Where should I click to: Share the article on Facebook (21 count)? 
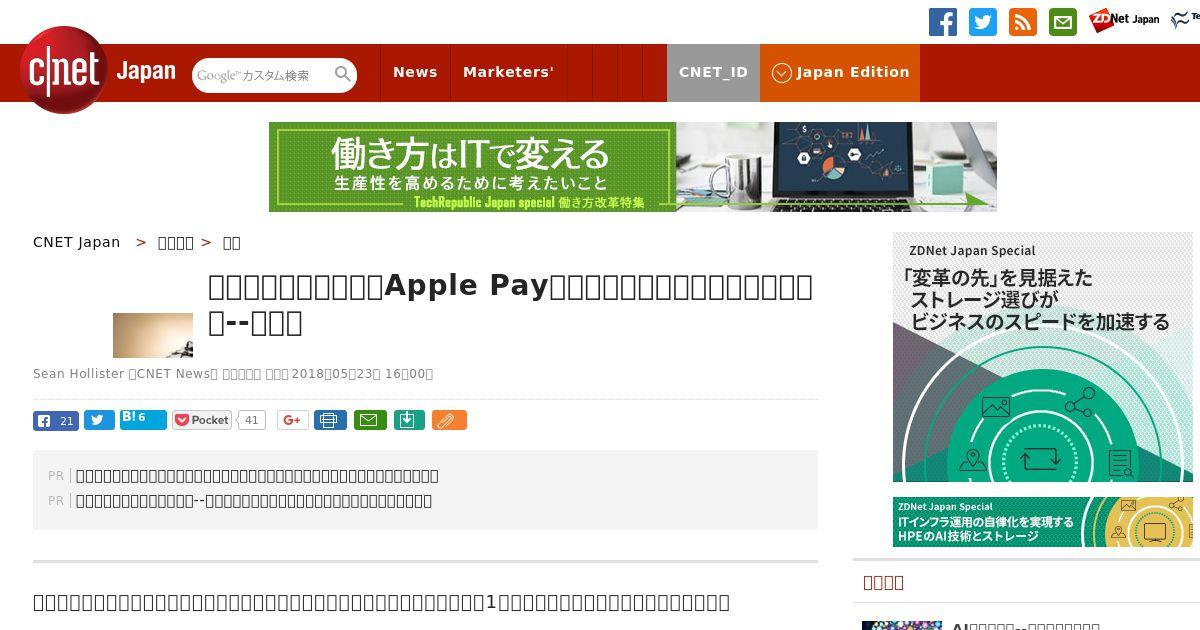pyautogui.click(x=56, y=420)
